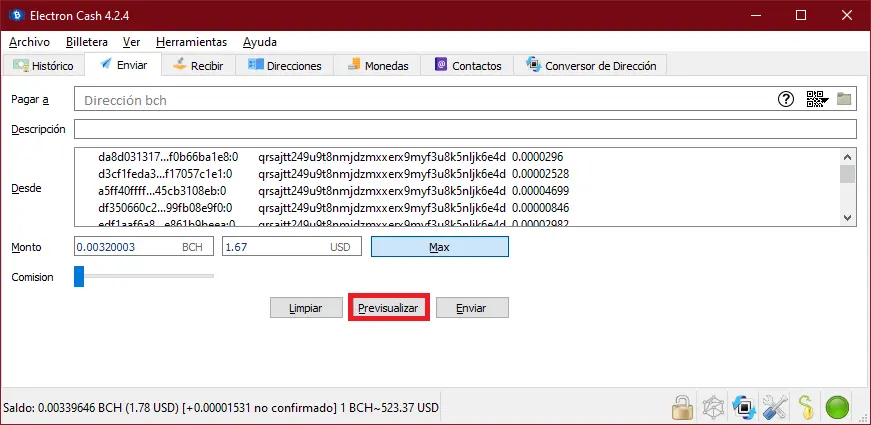Image resolution: width=871 pixels, height=425 pixels.
Task: Minimize the Electron Cash window
Action: 755,16
